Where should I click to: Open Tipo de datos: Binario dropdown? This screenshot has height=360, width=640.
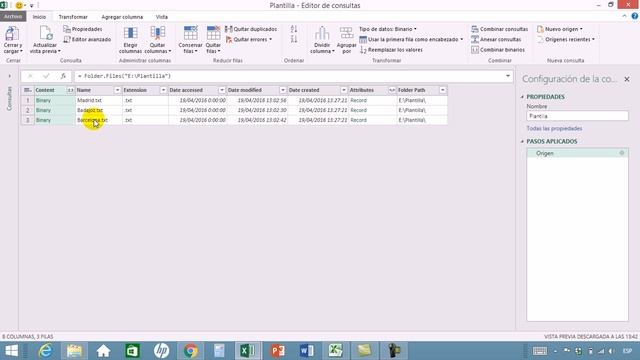point(388,29)
